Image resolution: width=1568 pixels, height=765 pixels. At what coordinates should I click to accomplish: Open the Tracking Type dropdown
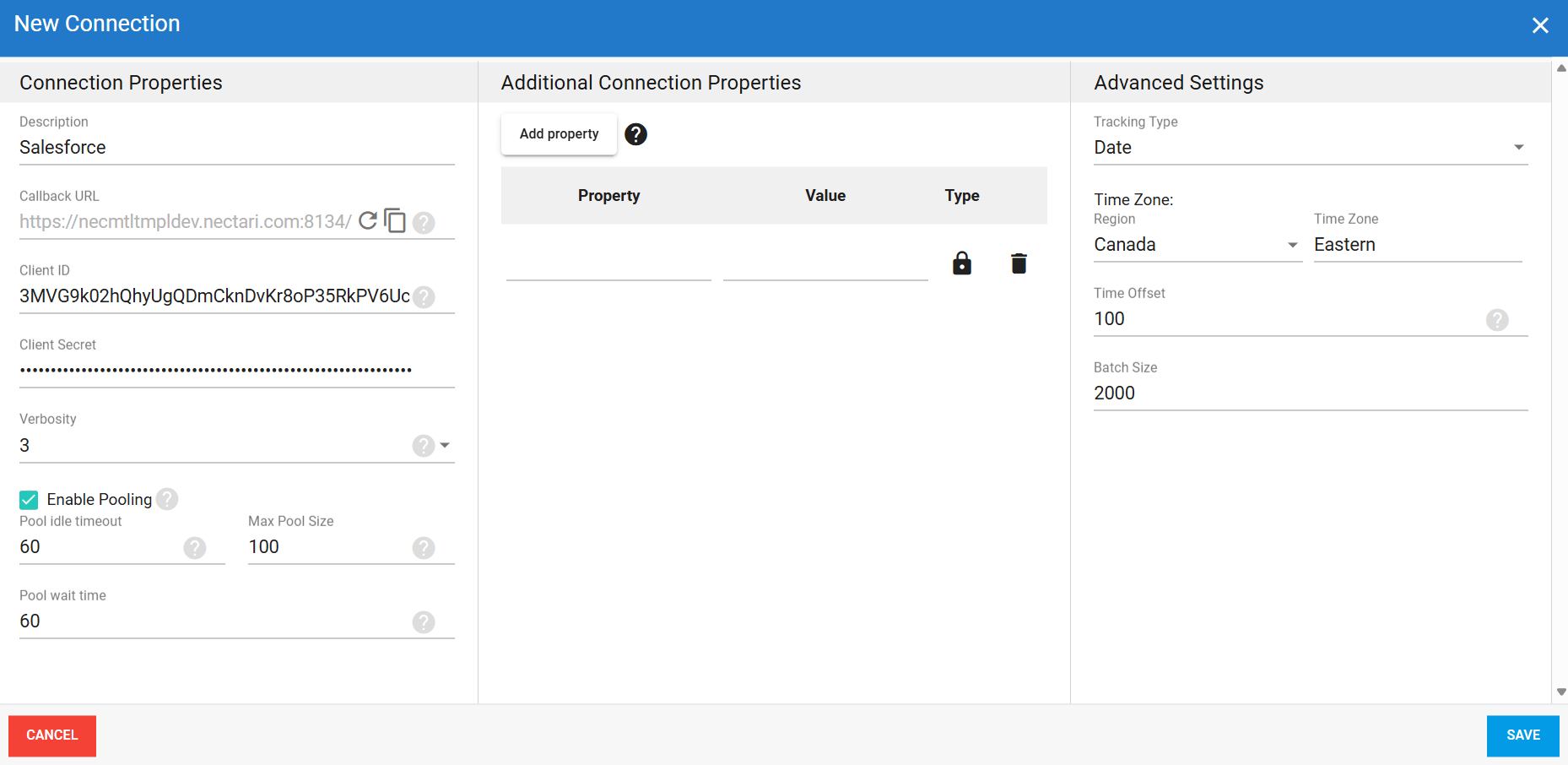[x=1311, y=148]
